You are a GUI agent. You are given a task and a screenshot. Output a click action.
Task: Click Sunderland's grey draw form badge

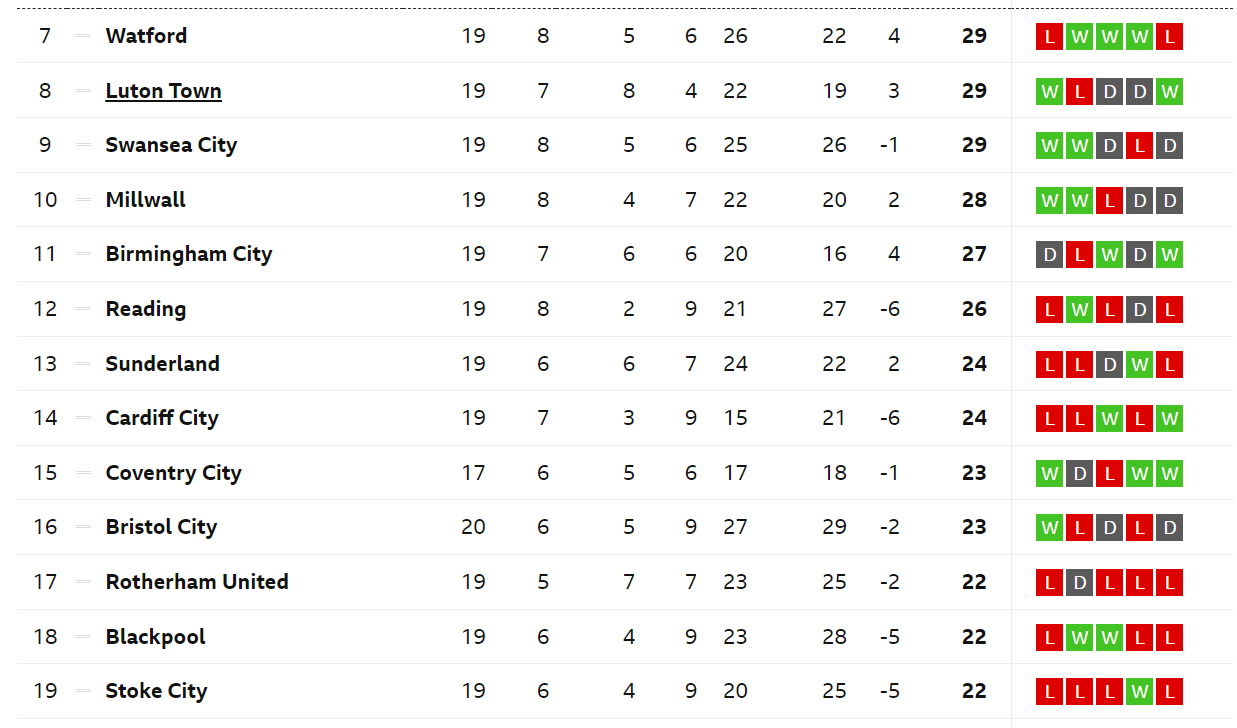pyautogui.click(x=1109, y=365)
